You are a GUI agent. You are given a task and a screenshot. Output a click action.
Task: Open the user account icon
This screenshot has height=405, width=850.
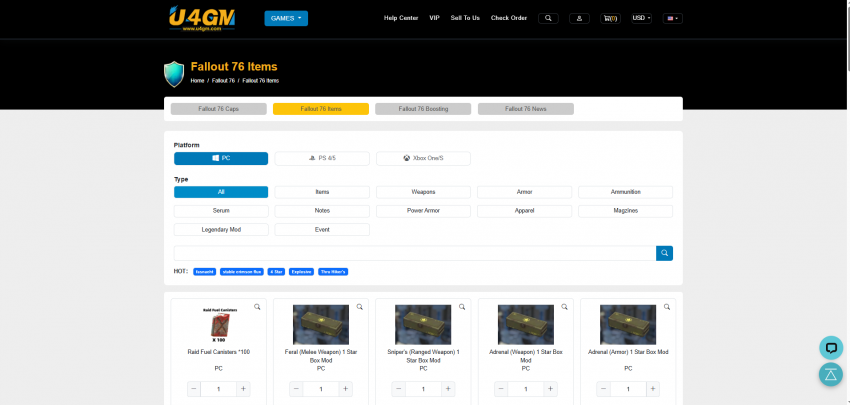point(579,18)
